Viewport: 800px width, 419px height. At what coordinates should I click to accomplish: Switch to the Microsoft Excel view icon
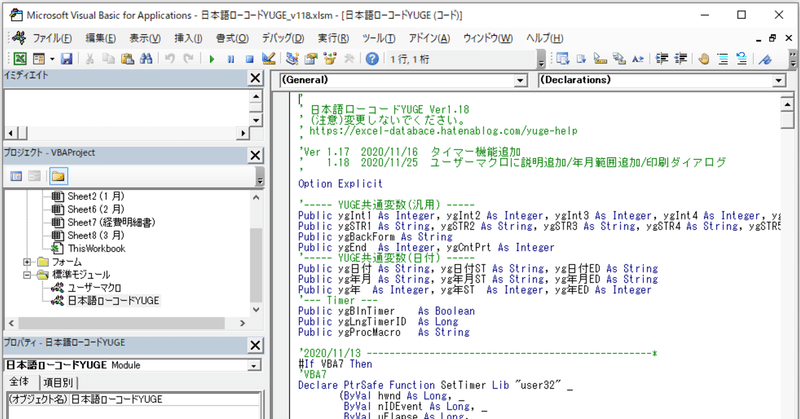[20, 59]
